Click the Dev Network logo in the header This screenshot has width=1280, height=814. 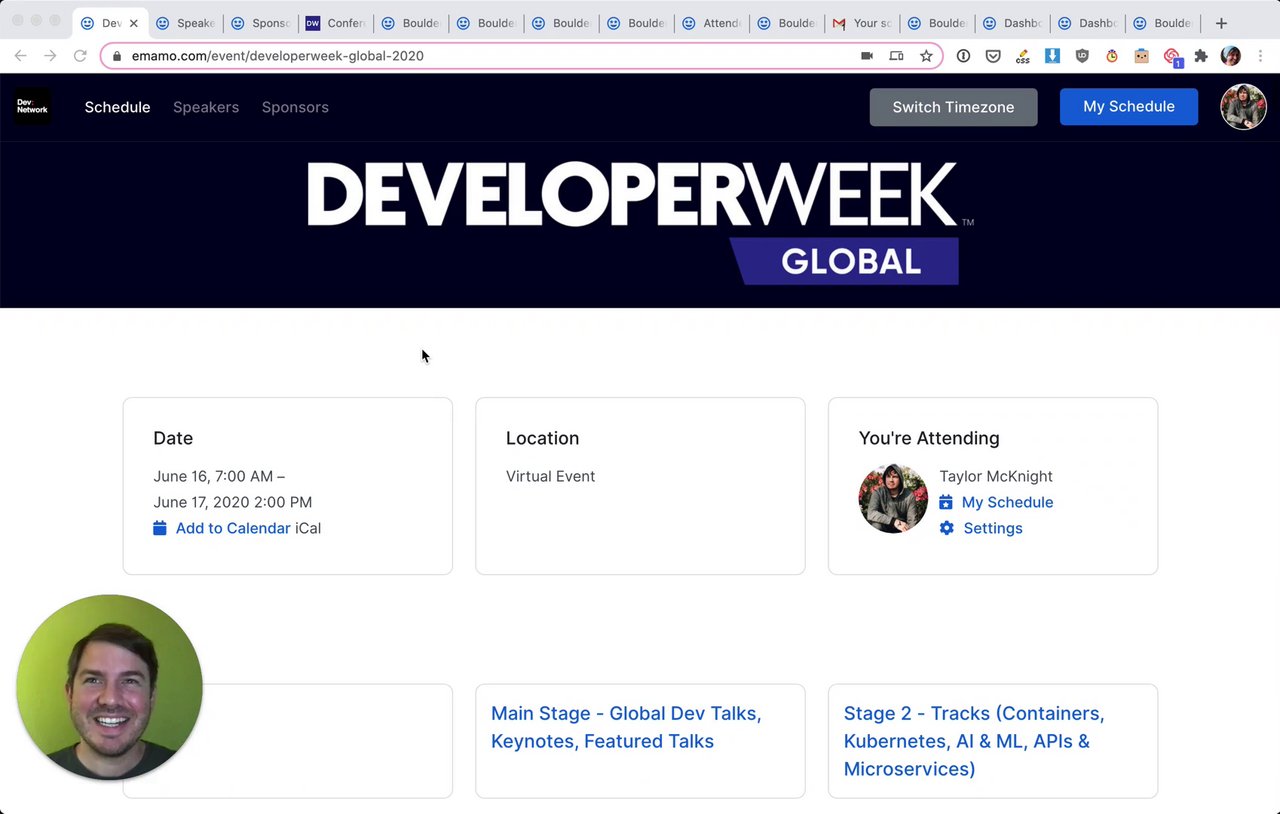(x=32, y=107)
